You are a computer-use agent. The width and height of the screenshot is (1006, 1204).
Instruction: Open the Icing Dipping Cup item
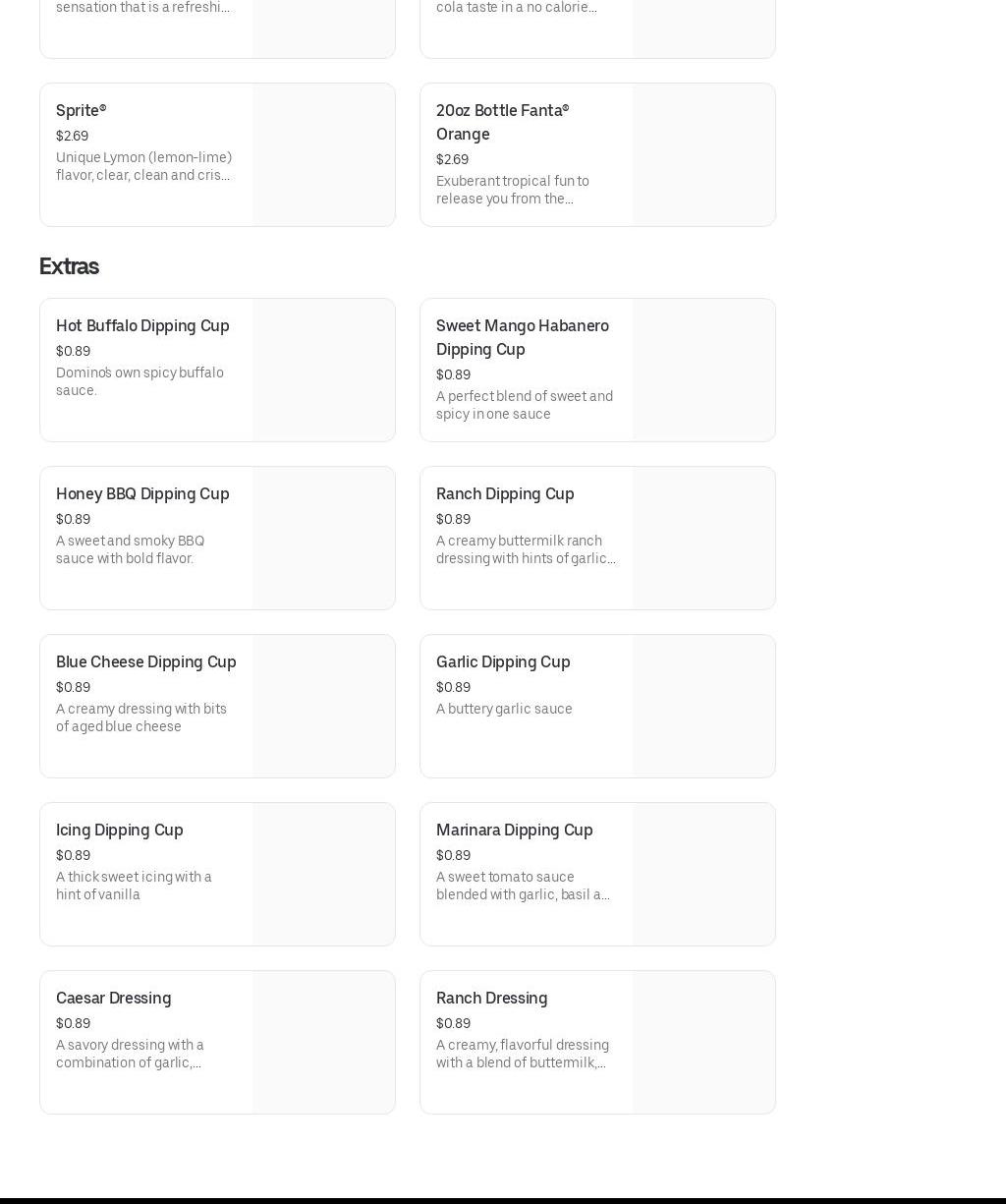120,831
